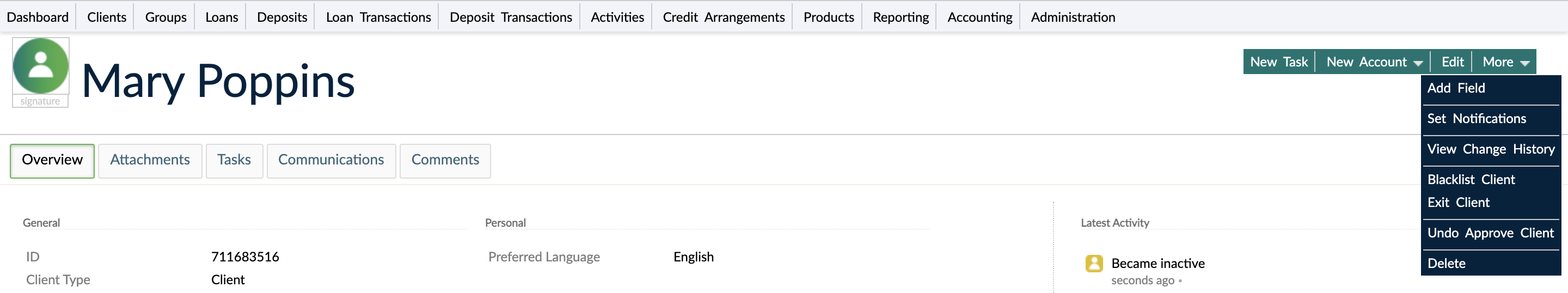
Task: Switch to the Tasks tab
Action: coord(234,160)
